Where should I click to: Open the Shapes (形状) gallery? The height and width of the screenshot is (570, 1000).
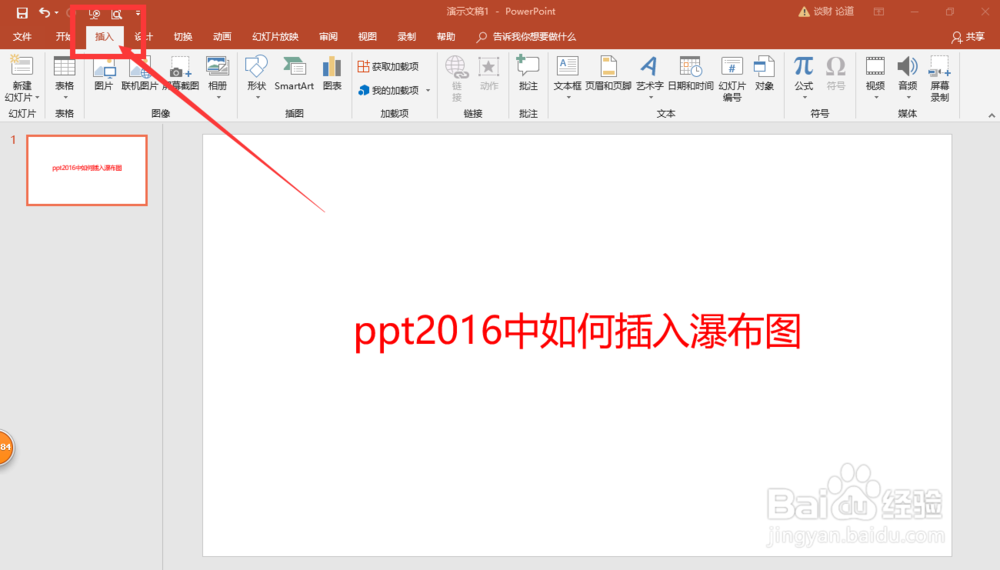coord(256,79)
